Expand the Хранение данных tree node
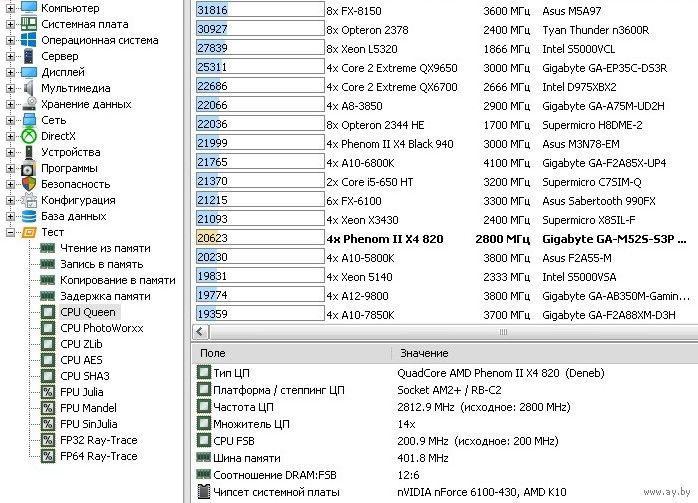Viewport: 698px width, 503px height. [10, 104]
